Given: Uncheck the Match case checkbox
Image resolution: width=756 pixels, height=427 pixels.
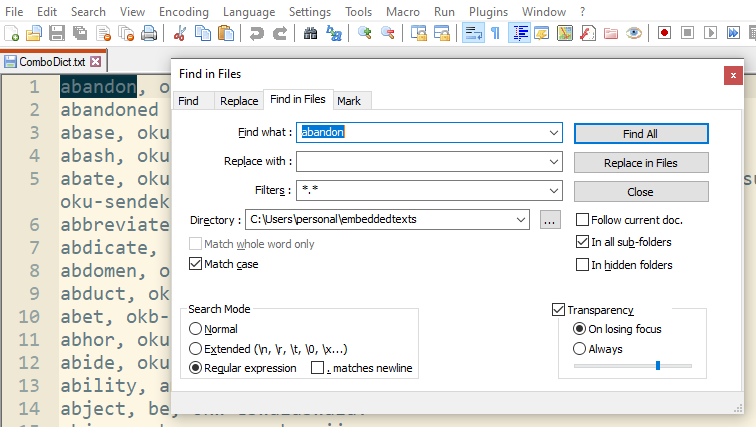Looking at the screenshot, I should [195, 264].
